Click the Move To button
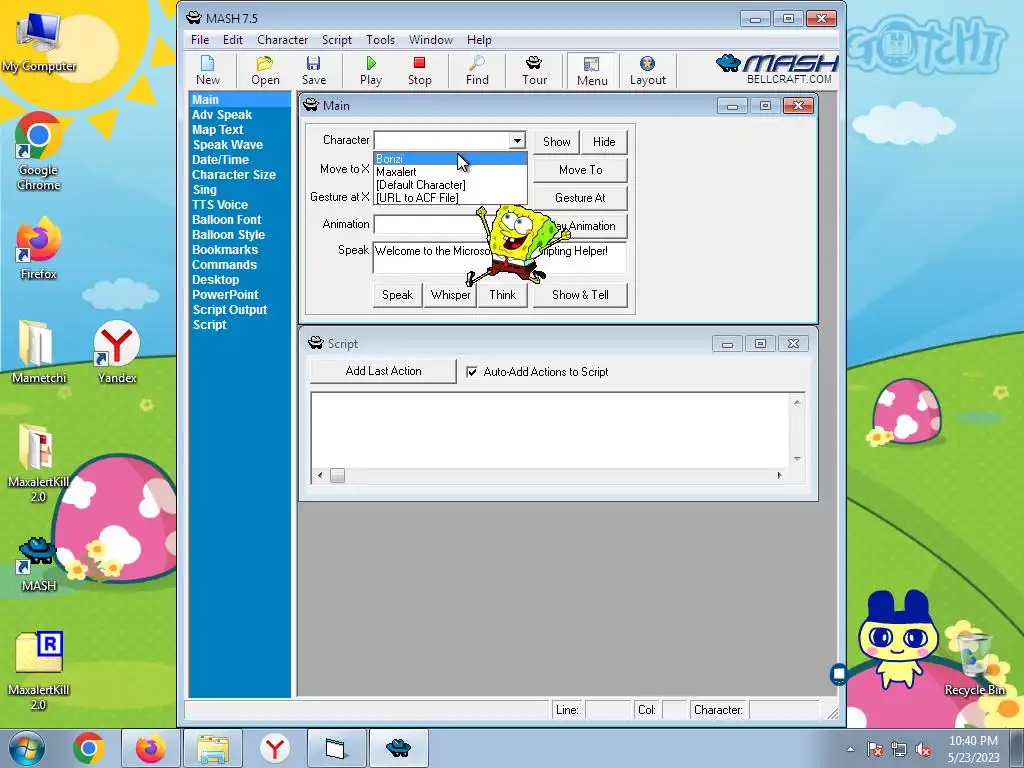1024x768 pixels. [581, 170]
